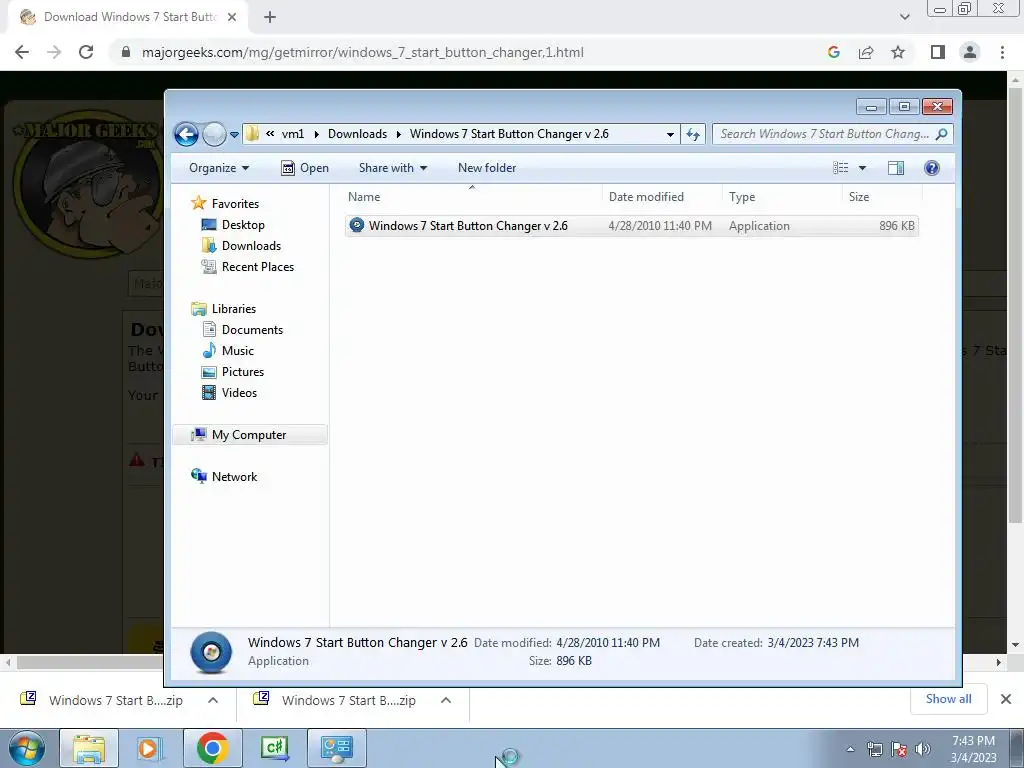The width and height of the screenshot is (1024, 768).
Task: Close the Download Windows 7 Start Button tab
Action: [232, 17]
